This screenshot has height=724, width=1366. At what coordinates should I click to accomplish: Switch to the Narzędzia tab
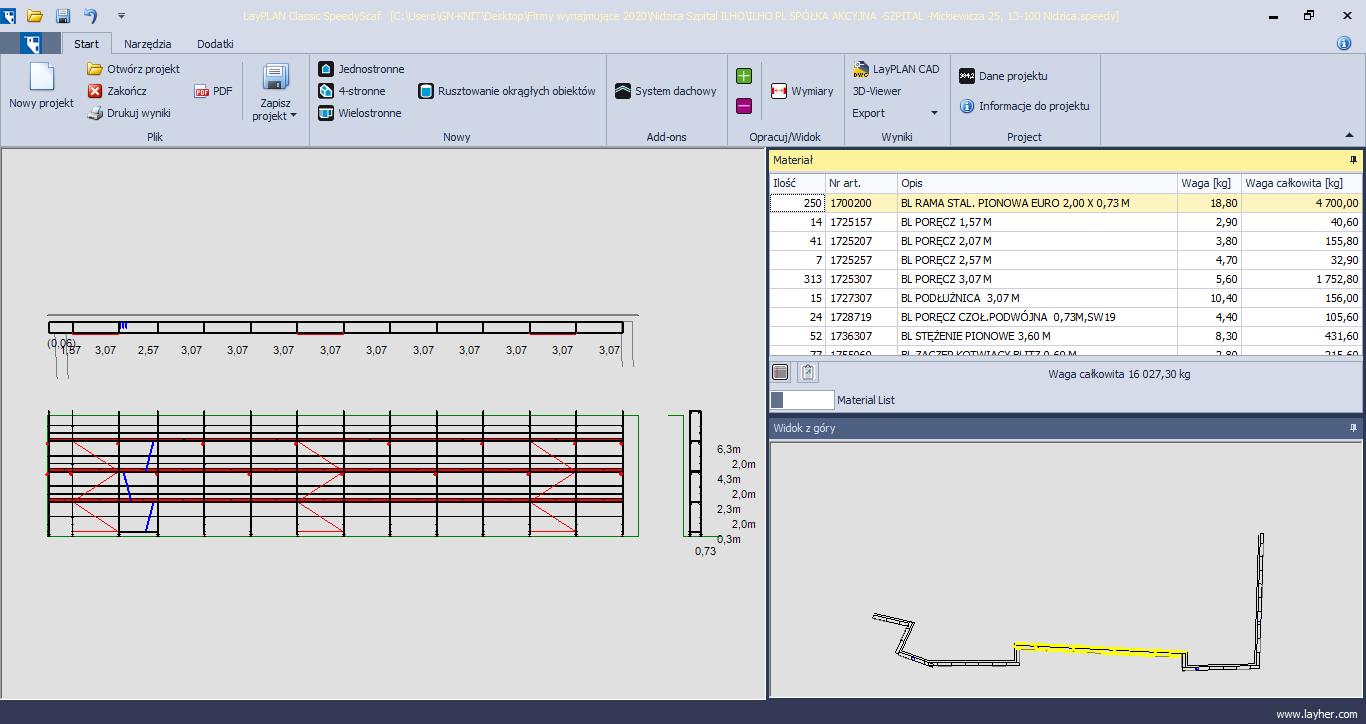147,44
